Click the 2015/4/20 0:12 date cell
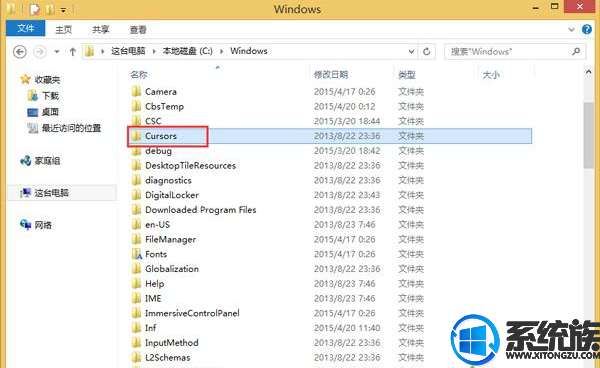600x368 pixels. (345, 106)
